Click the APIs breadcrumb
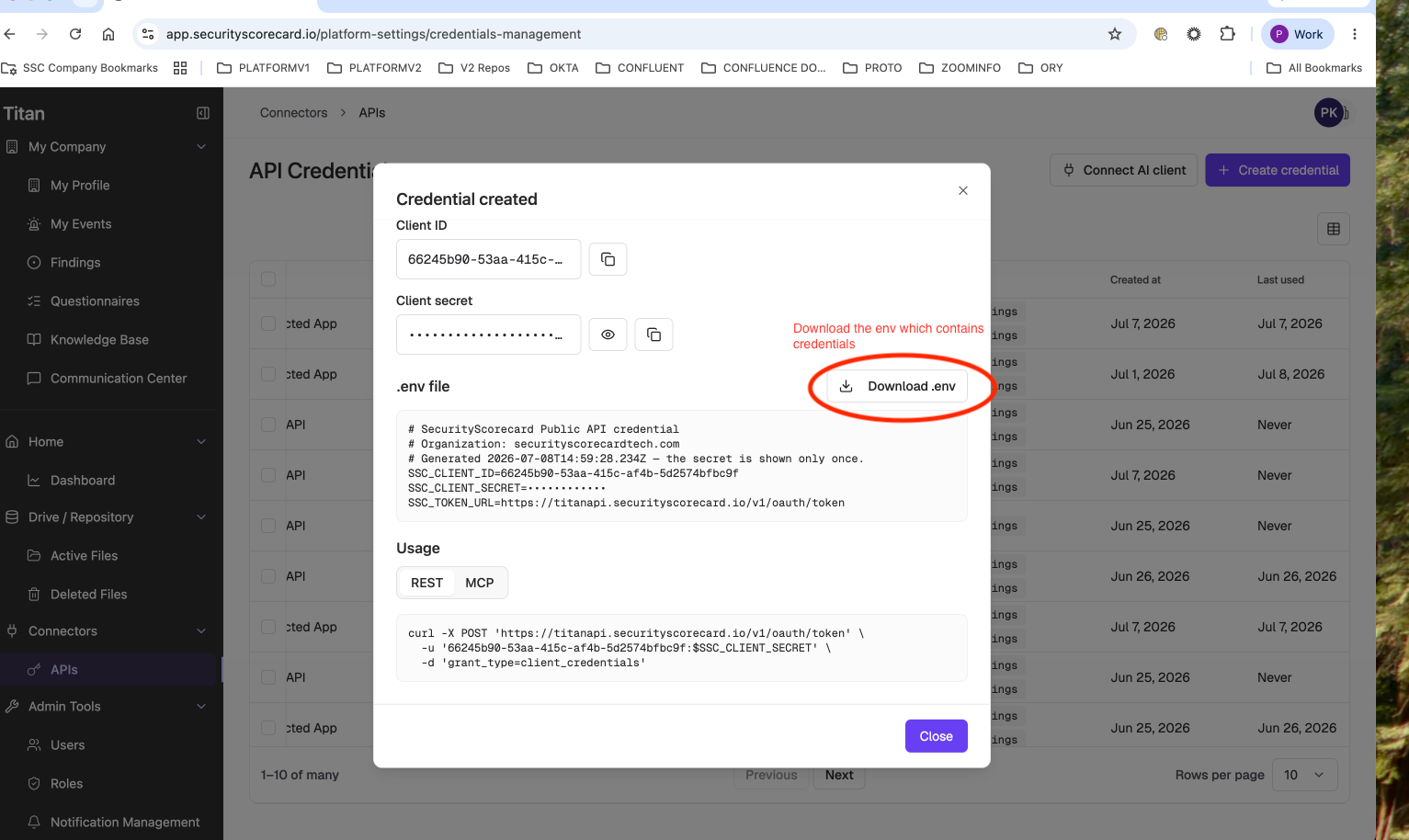 click(372, 113)
